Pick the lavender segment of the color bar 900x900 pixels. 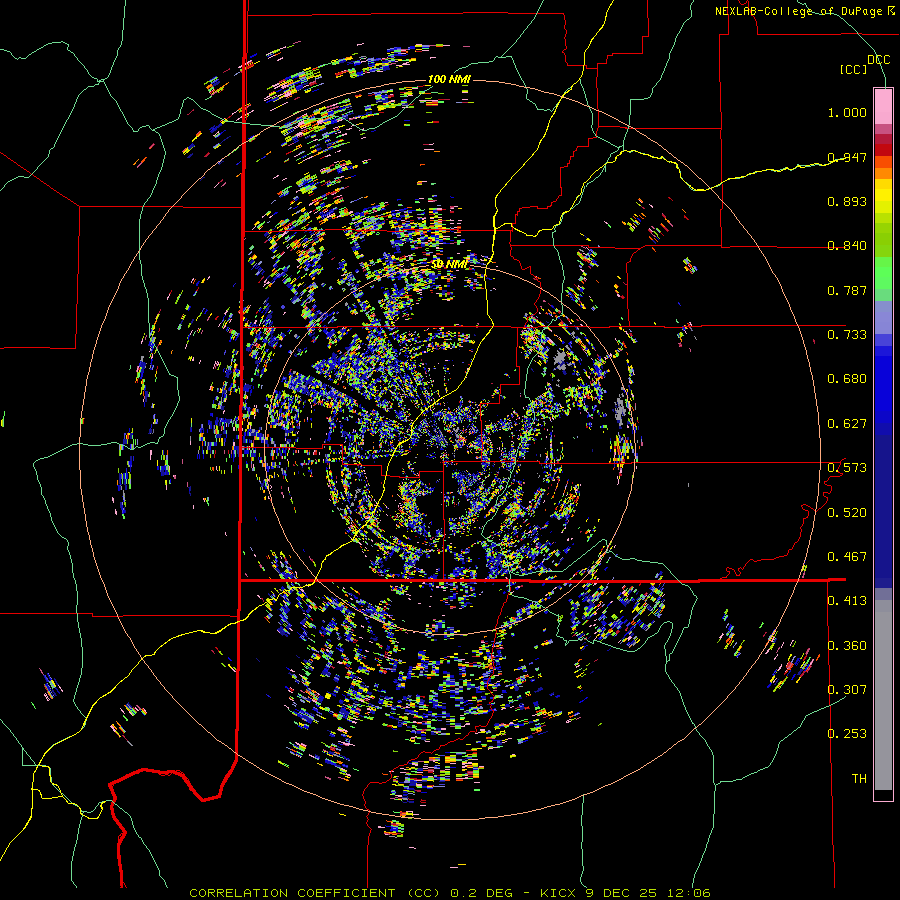click(x=883, y=318)
